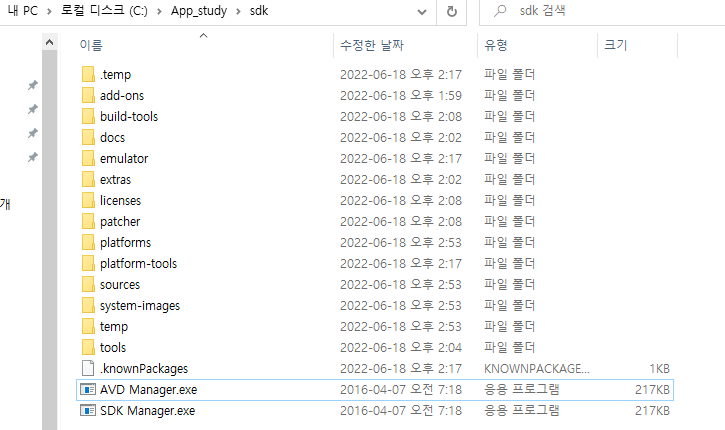The height and width of the screenshot is (430, 725).
Task: Refresh the sdk folder view
Action: [x=452, y=11]
